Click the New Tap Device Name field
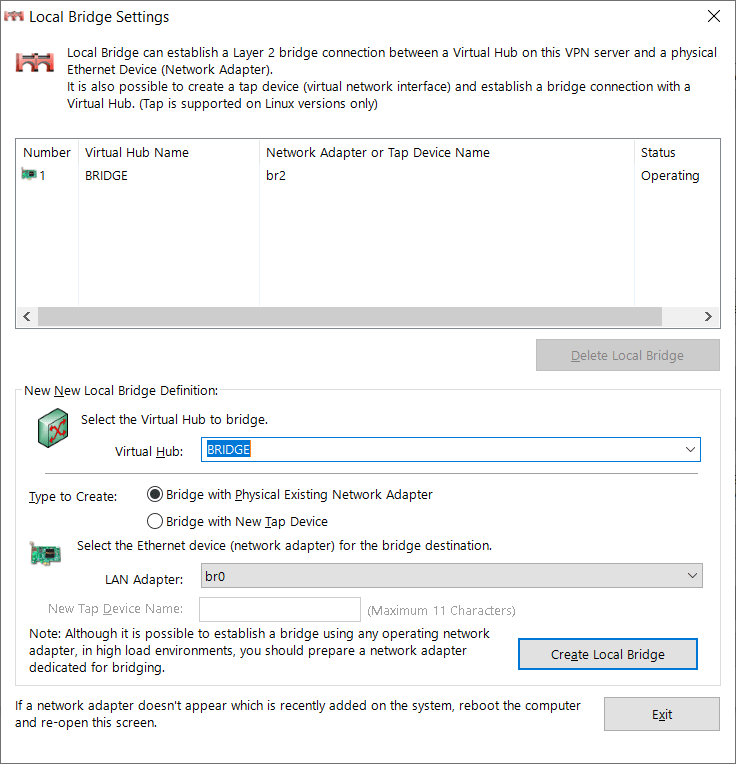736x764 pixels. (x=280, y=610)
